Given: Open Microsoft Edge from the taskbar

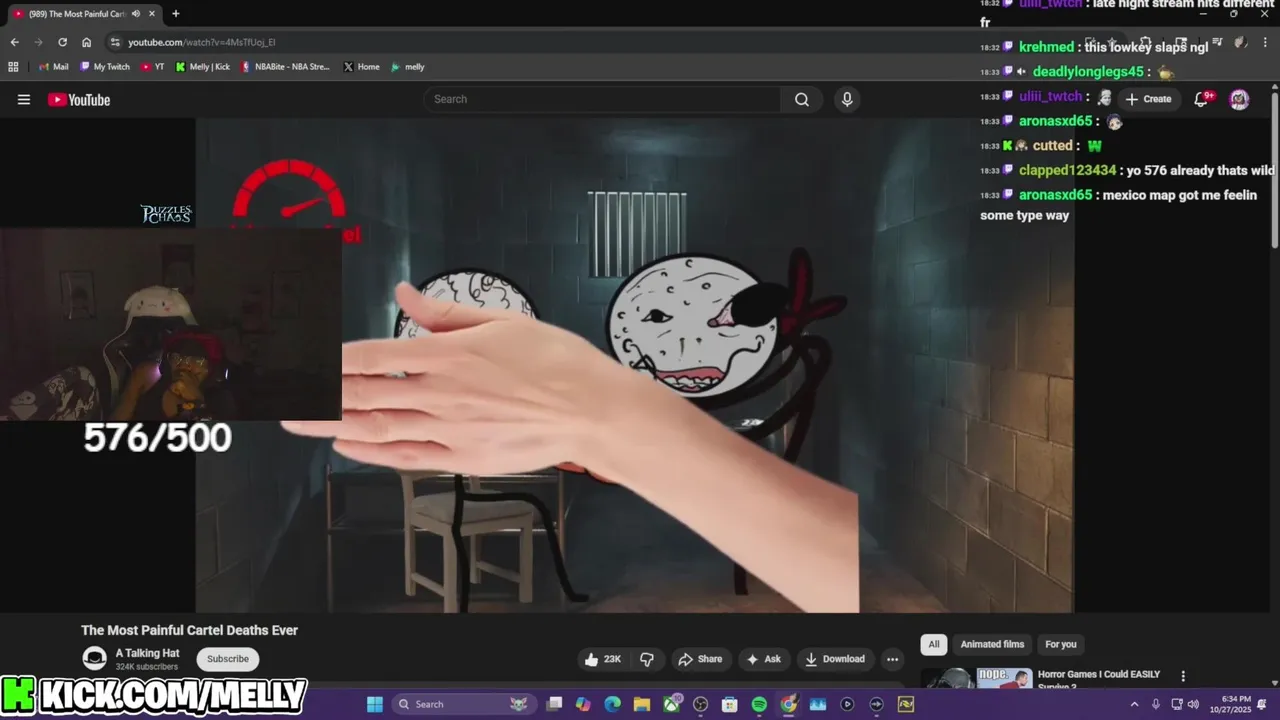Looking at the screenshot, I should 612,704.
